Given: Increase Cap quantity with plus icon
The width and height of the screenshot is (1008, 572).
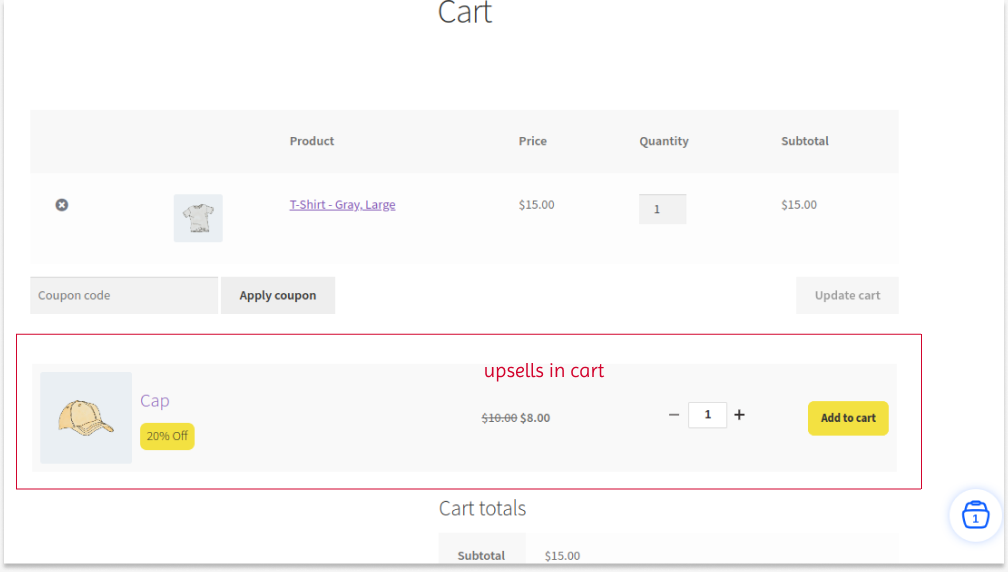Looking at the screenshot, I should pos(739,415).
